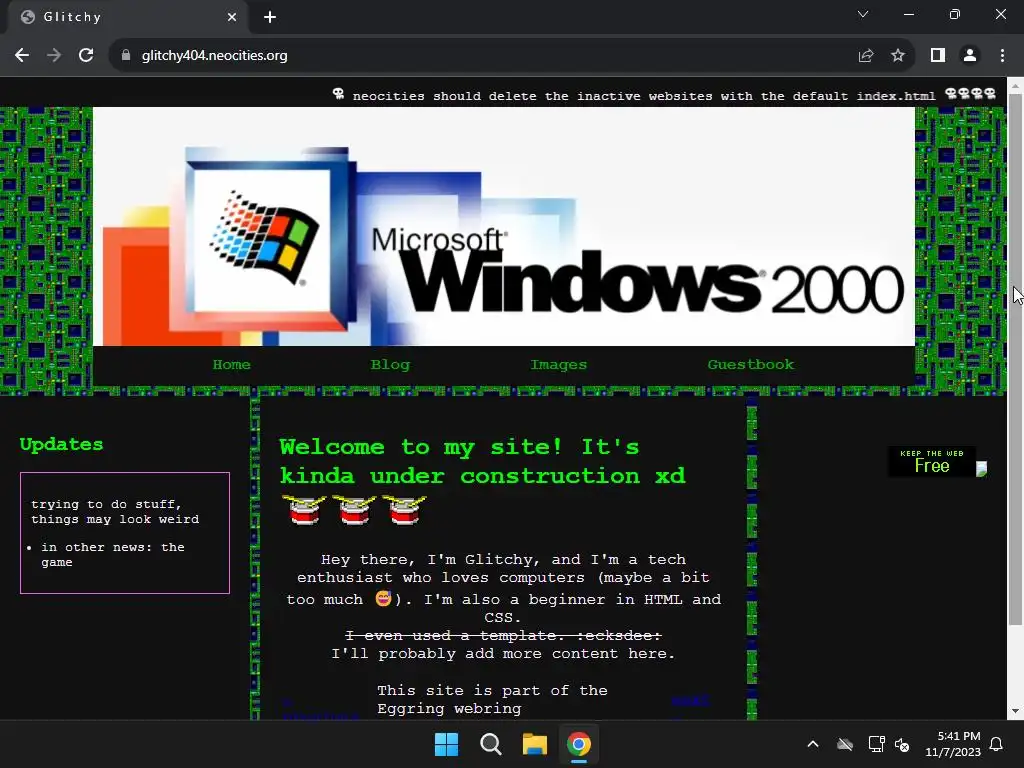The image size is (1024, 768).
Task: Click the welcome heading text
Action: 483,461
